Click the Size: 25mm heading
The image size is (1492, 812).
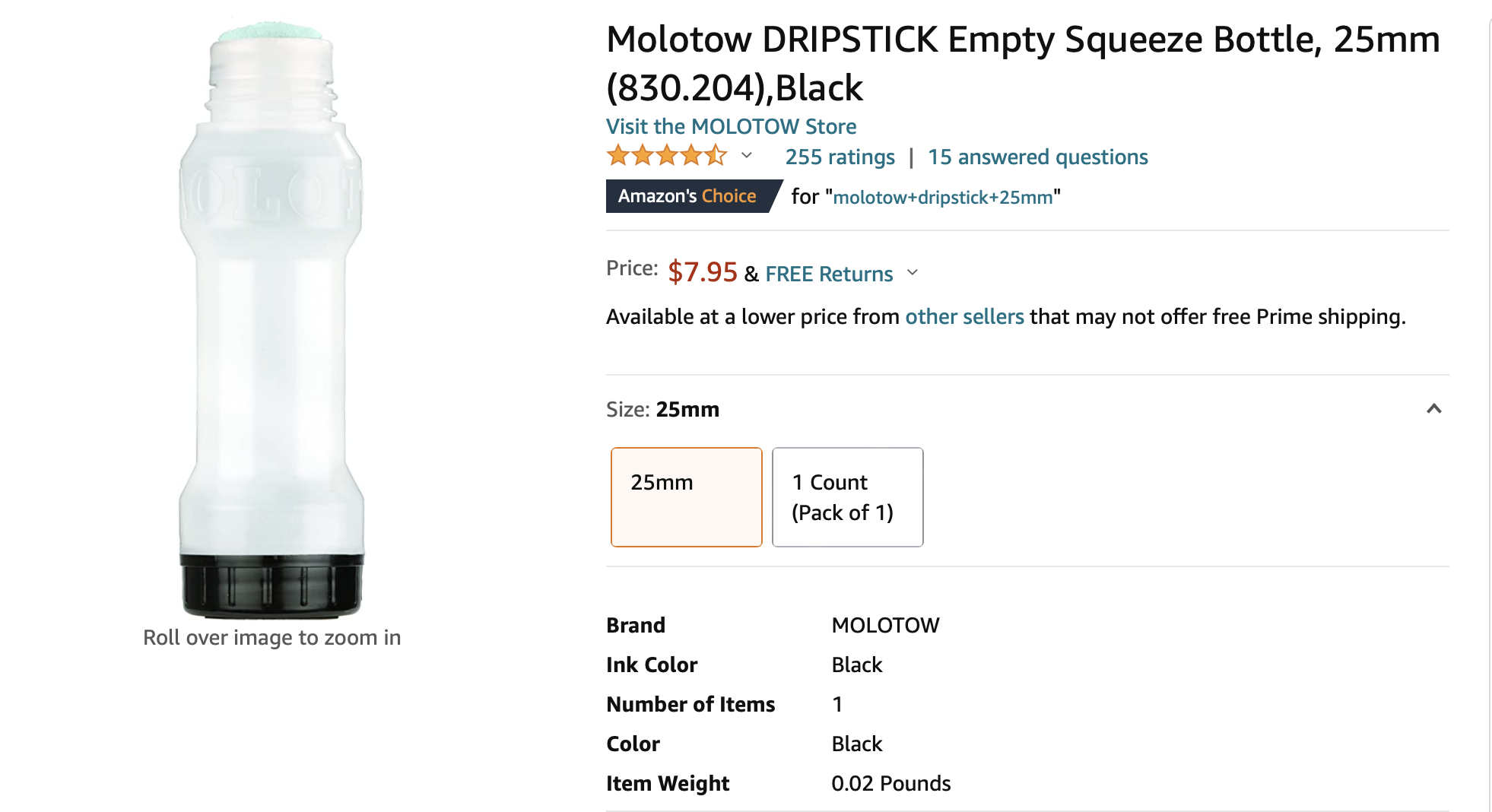[x=662, y=410]
